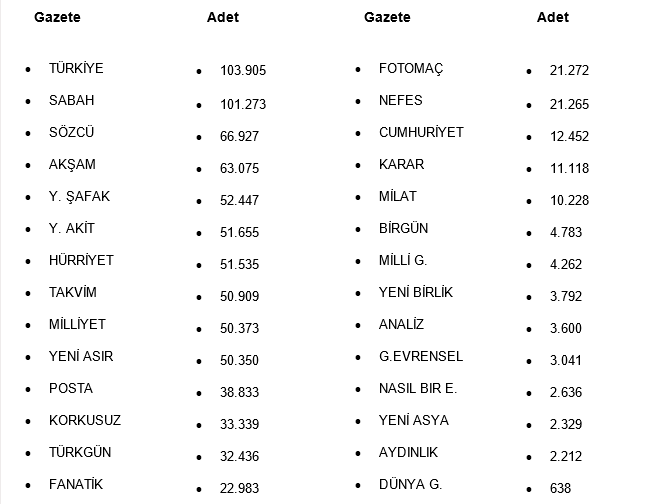Select the SABAH list entry
Image resolution: width=661 pixels, height=504 pixels.
[x=72, y=101]
